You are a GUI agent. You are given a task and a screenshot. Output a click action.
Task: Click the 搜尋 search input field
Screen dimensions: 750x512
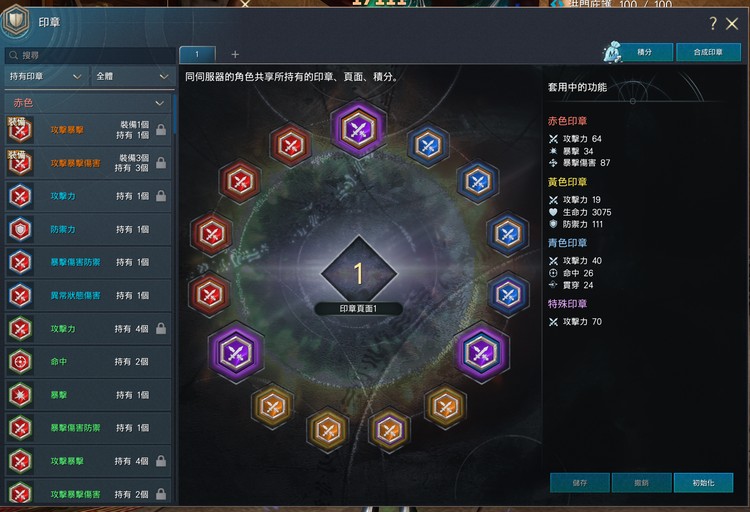click(x=90, y=56)
